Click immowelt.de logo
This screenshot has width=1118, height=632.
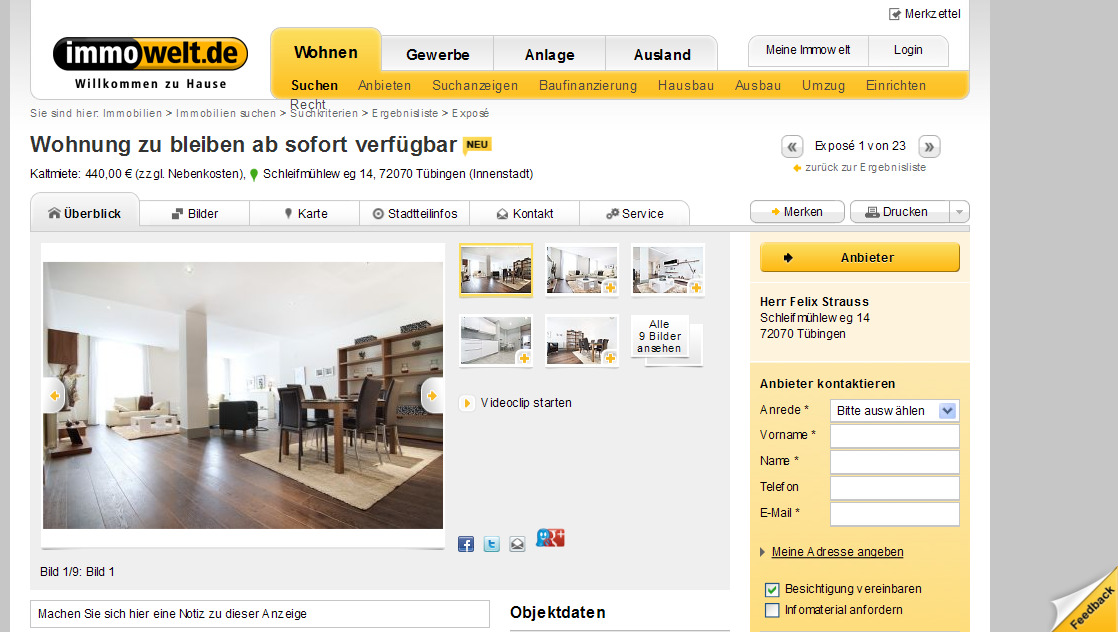point(150,54)
